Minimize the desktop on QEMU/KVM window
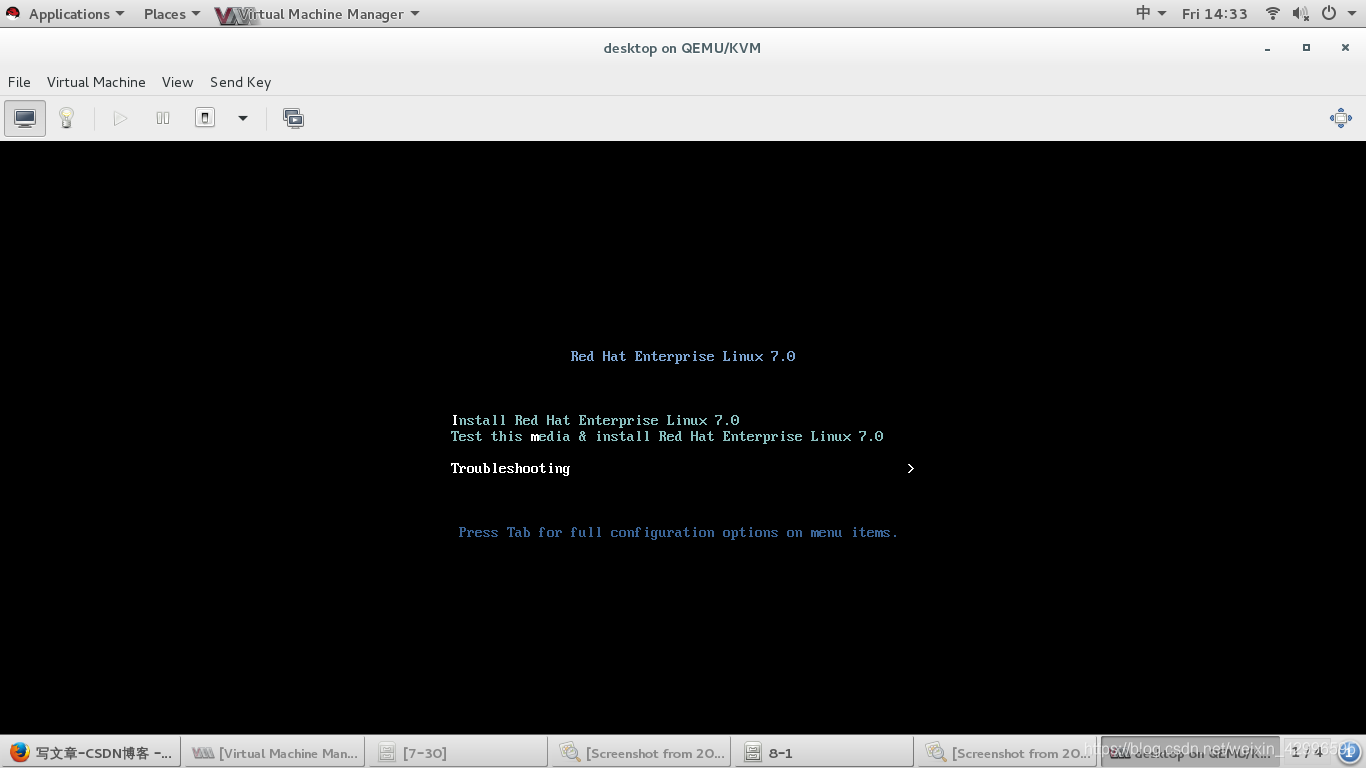Viewport: 1366px width, 768px height. (x=1268, y=48)
